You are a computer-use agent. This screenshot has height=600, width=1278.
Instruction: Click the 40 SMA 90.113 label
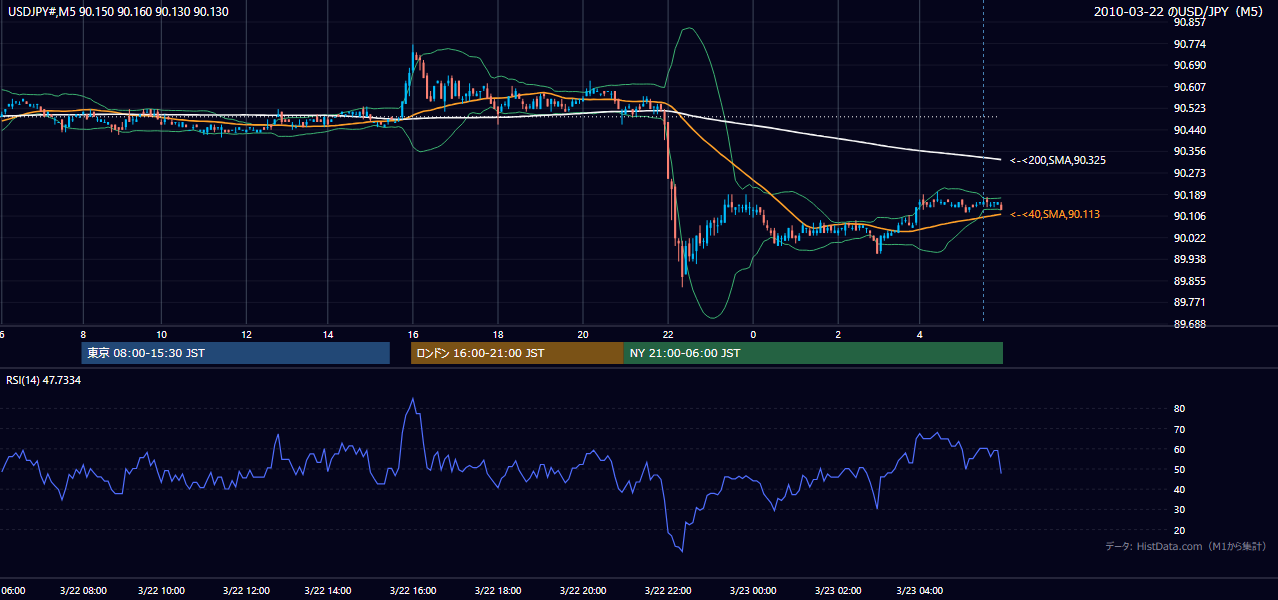(x=1056, y=214)
